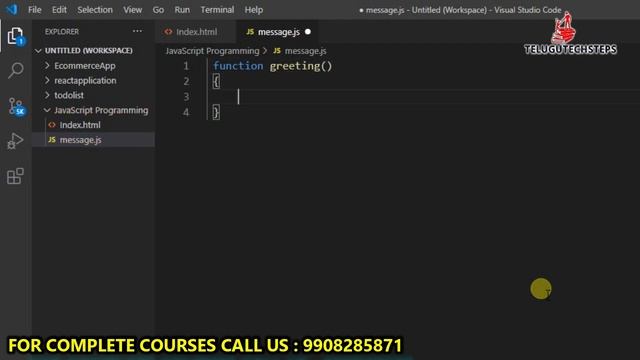Open the Edit menu
Viewport: 640px width, 360px height.
tap(59, 9)
